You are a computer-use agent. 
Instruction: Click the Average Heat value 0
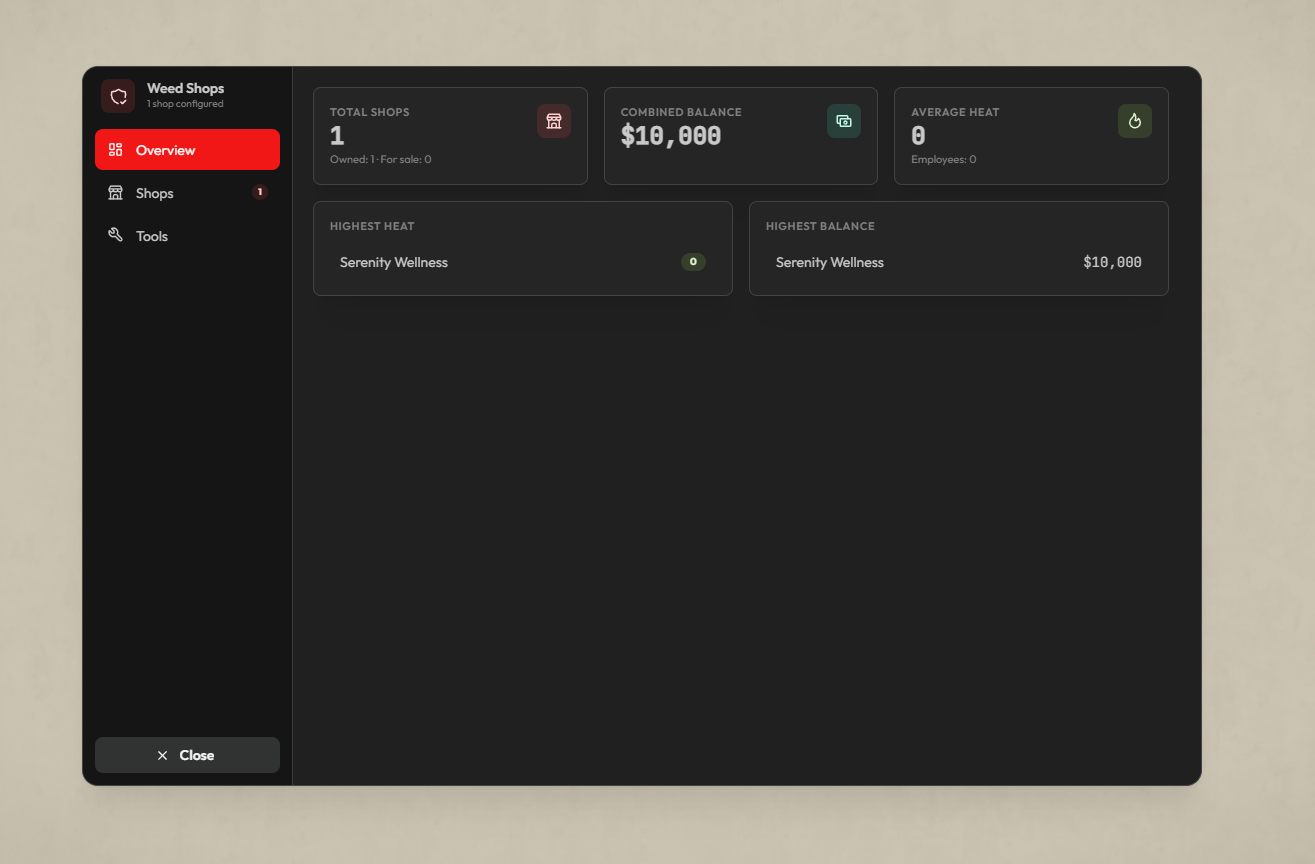(918, 137)
